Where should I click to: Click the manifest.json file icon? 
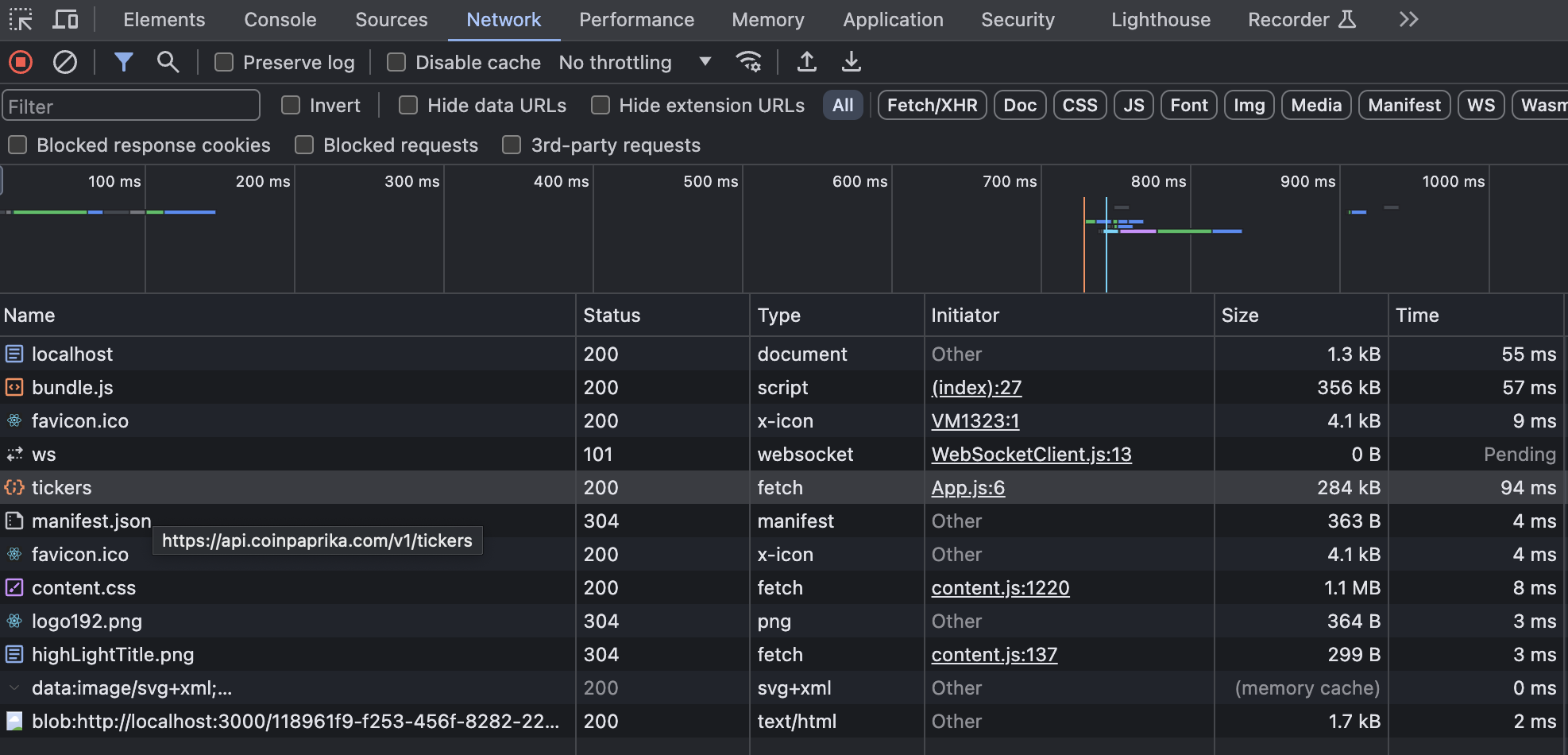14,521
